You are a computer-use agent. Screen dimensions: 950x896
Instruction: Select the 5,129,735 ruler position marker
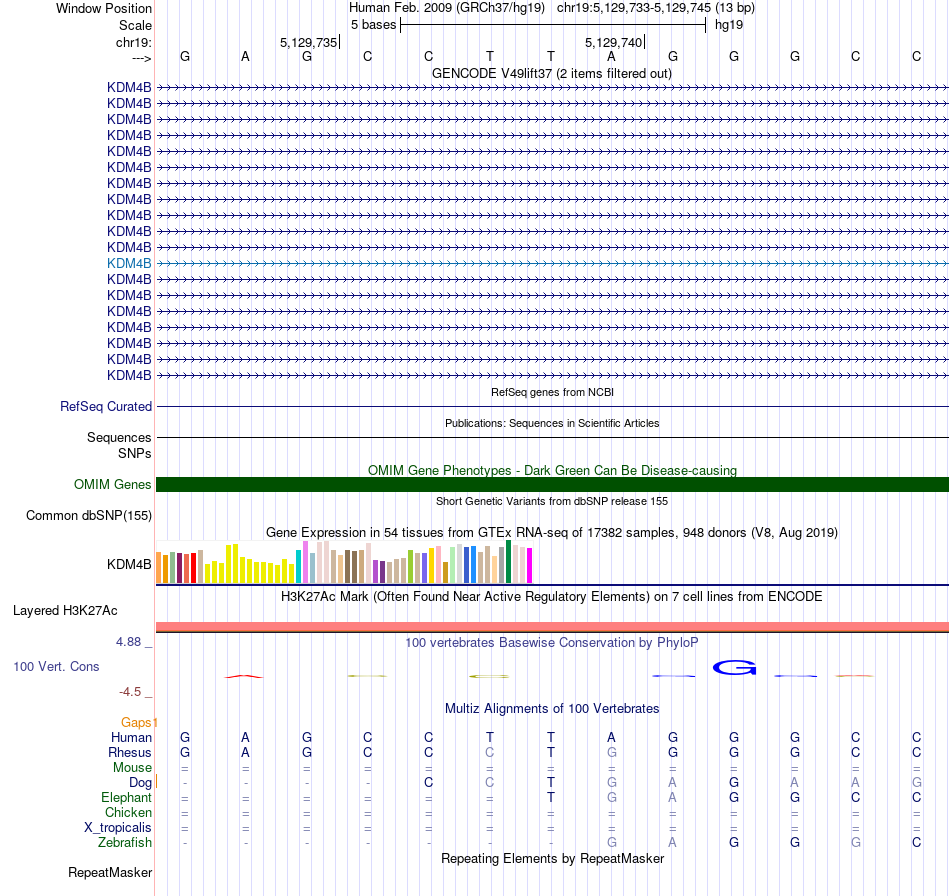click(x=308, y=42)
